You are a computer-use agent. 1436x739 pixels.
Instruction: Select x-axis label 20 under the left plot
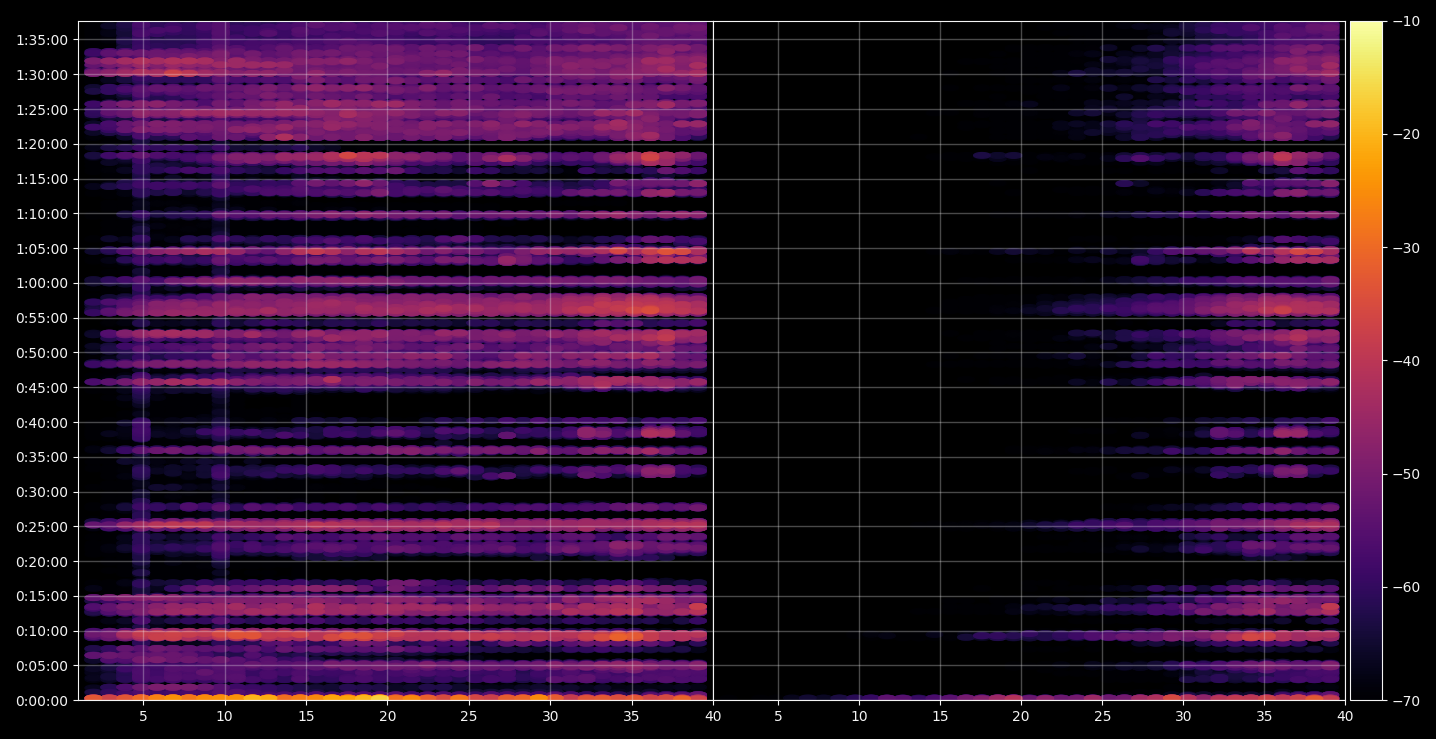click(387, 716)
